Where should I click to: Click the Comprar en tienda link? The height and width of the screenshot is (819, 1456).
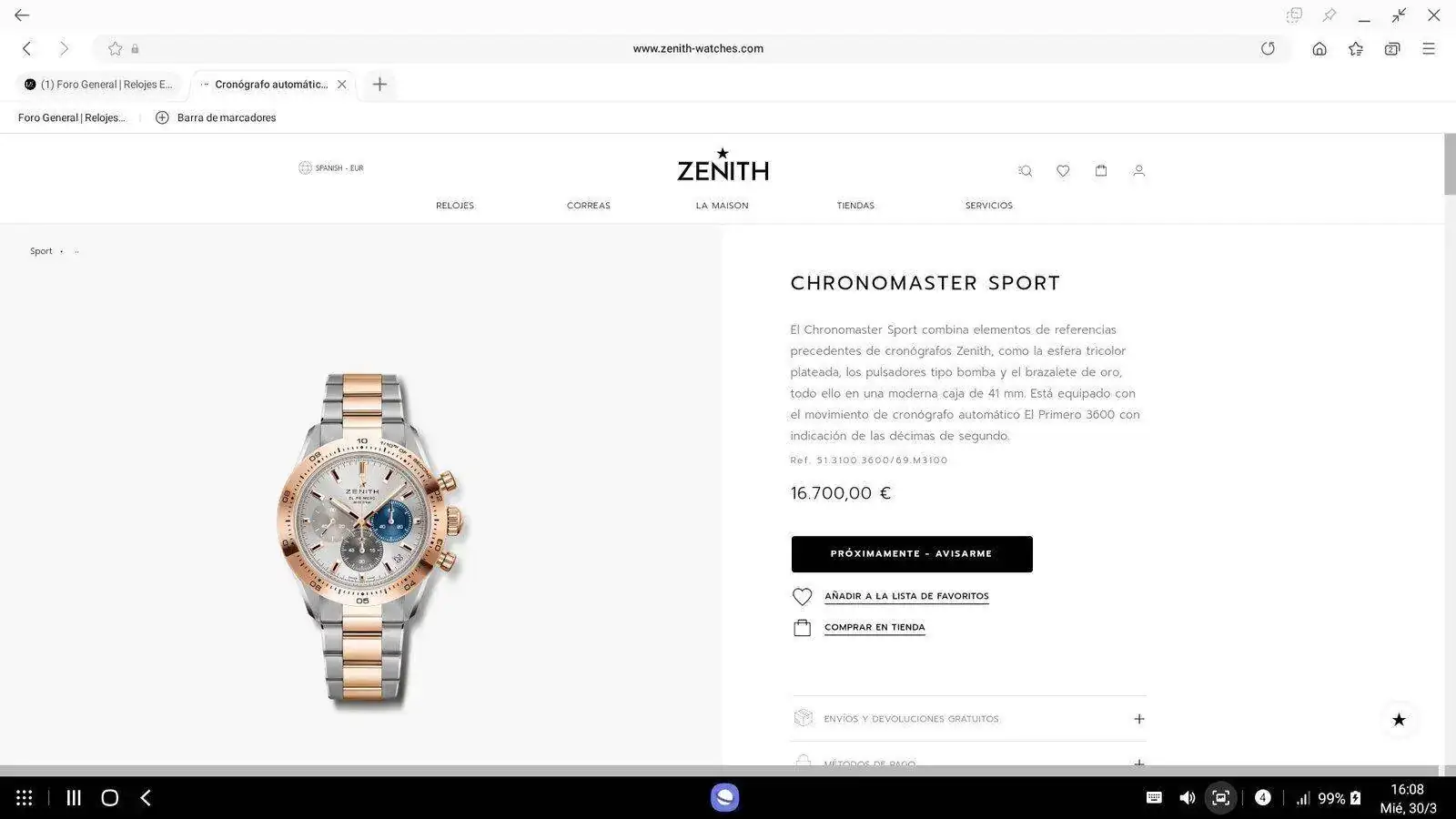click(875, 627)
